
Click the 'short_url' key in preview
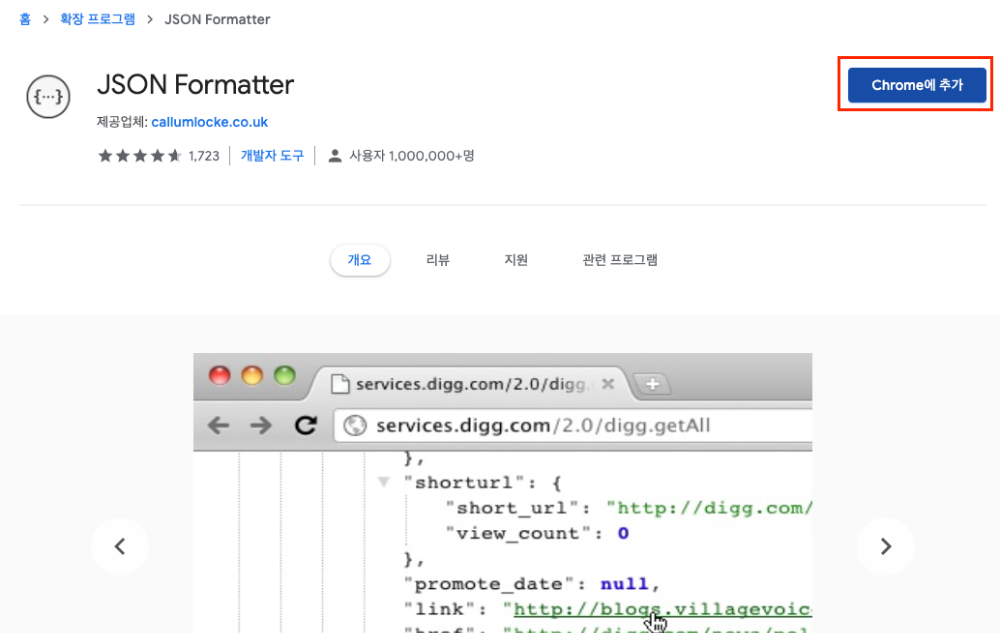[x=518, y=508]
